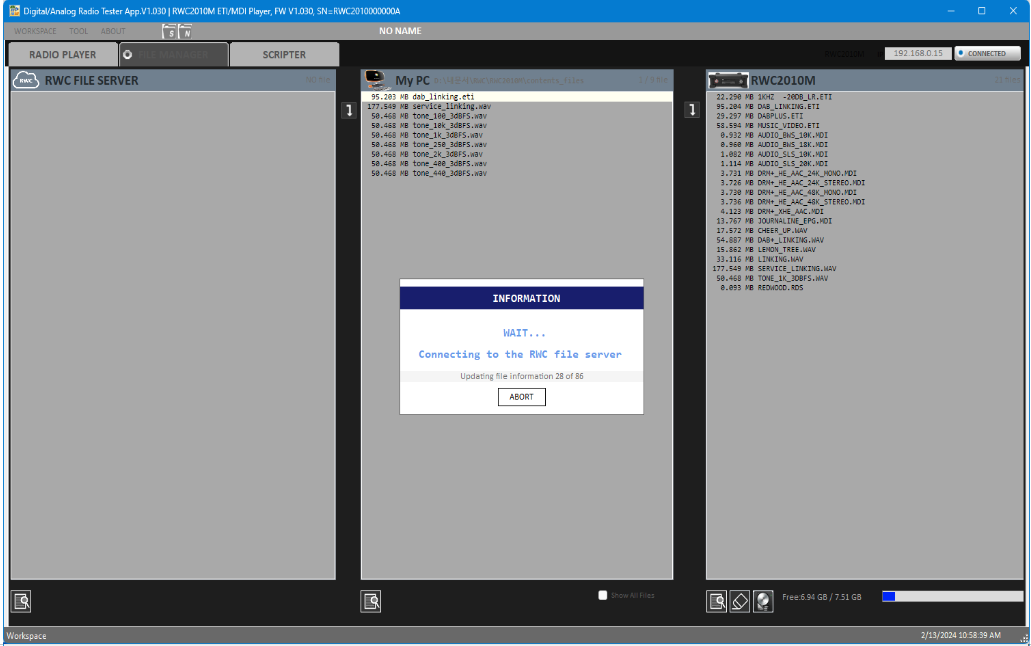The height and width of the screenshot is (646, 1031).
Task: Toggle the CONNECTED status button
Action: pyautogui.click(x=986, y=53)
